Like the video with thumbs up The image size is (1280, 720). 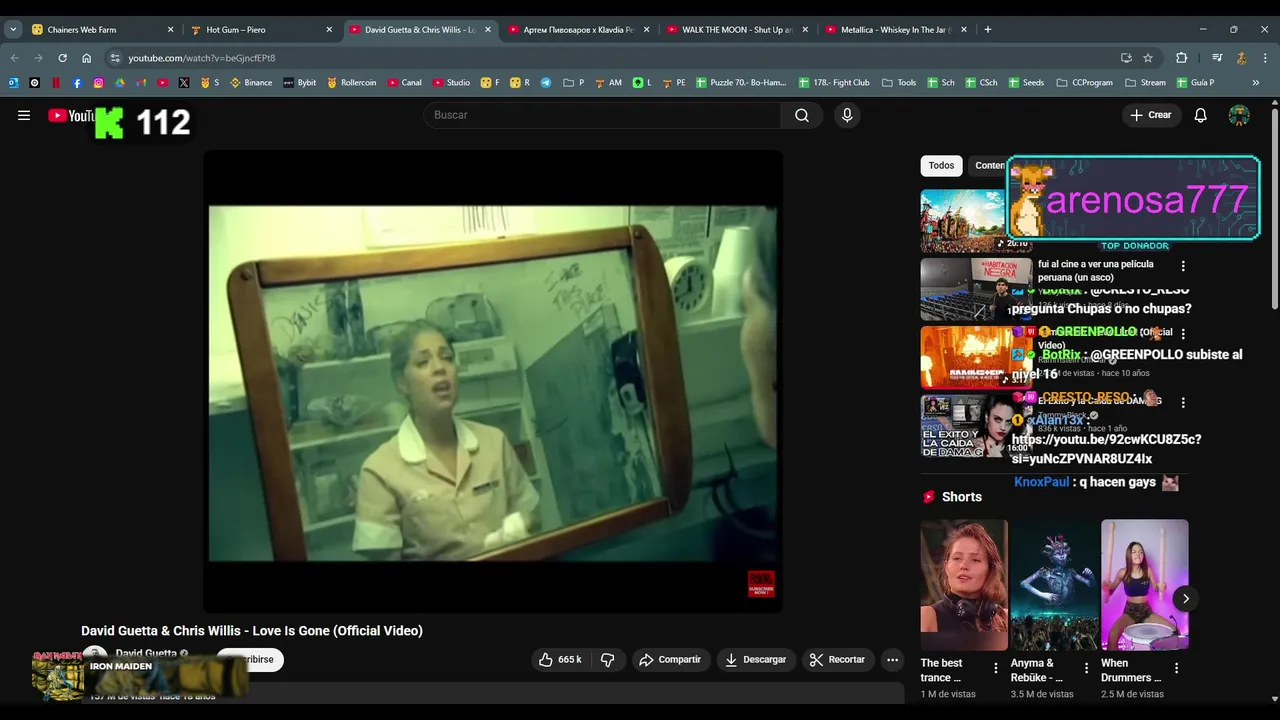pyautogui.click(x=560, y=660)
